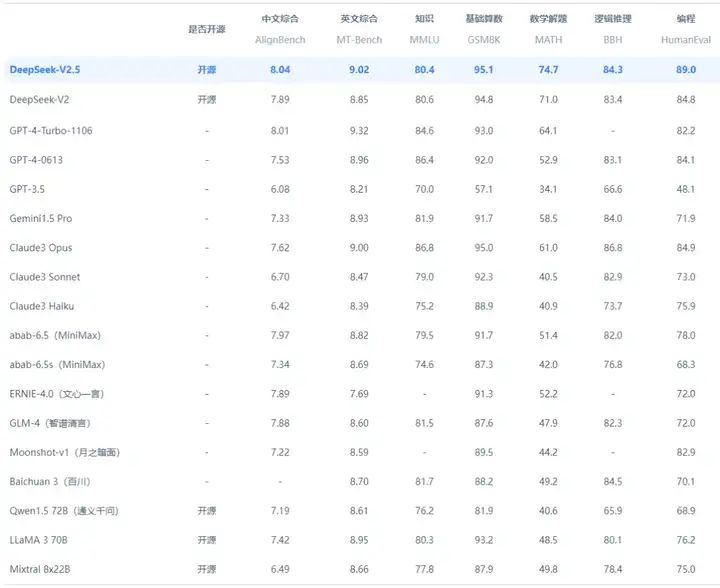720x588 pixels.
Task: Select abab-6.5s (MiniMax) BBH score 76.8
Action: tap(613, 365)
